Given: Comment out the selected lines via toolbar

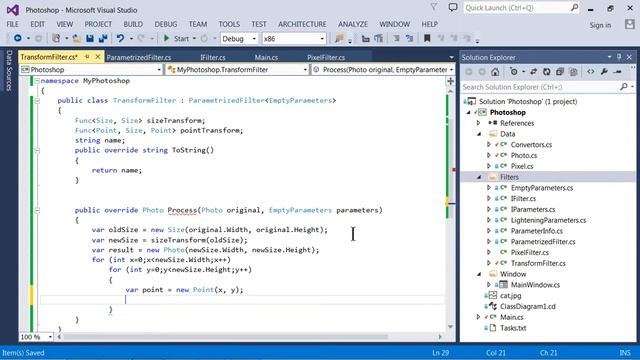Looking at the screenshot, I should tap(396, 38).
